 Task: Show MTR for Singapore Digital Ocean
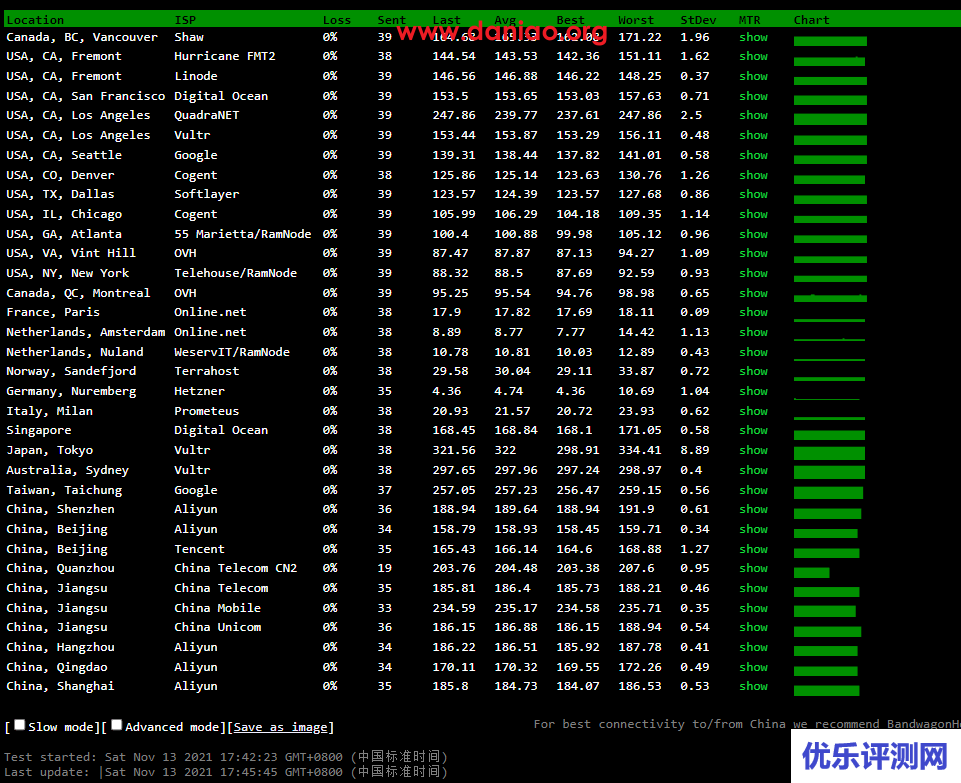pos(753,430)
